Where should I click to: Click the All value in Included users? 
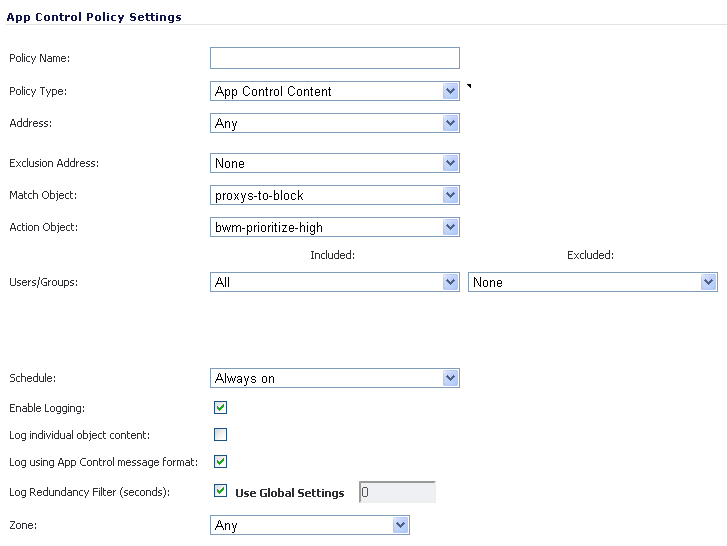click(222, 282)
